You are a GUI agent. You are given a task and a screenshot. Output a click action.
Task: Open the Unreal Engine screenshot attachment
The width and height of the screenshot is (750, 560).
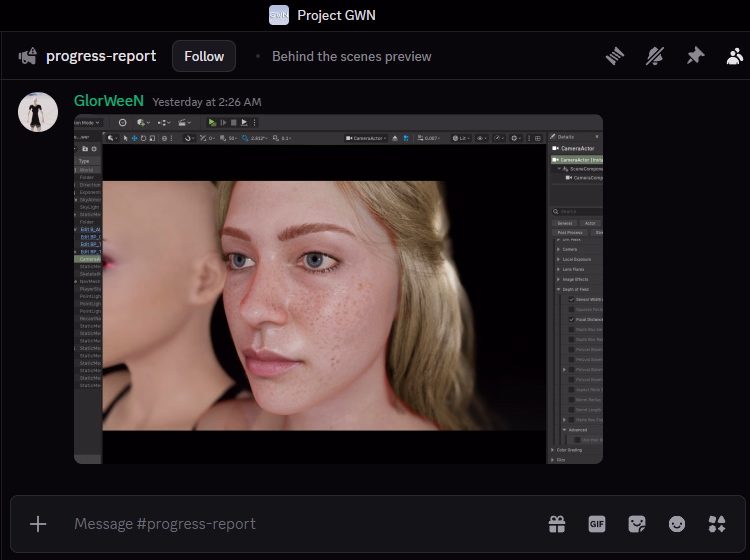338,289
